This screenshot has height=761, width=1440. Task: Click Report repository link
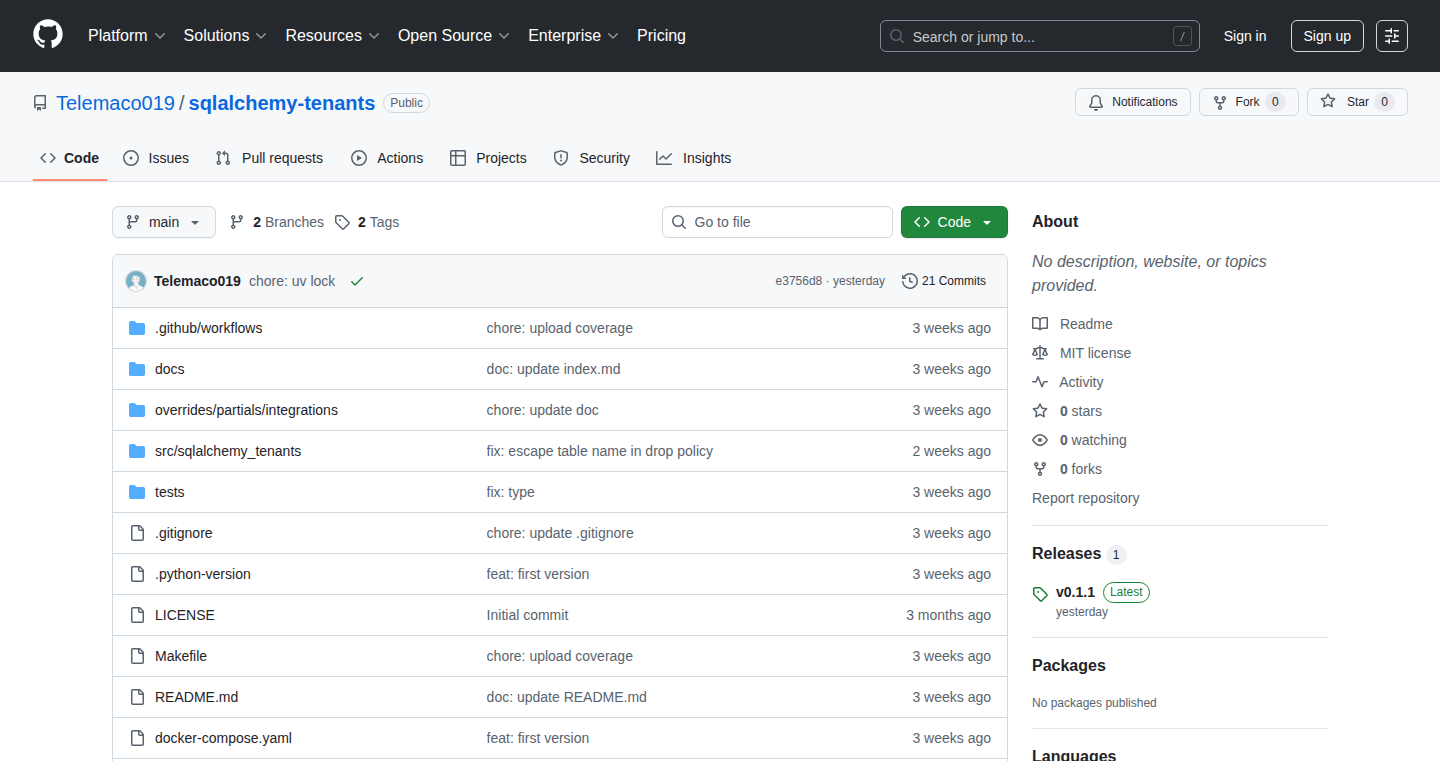[x=1086, y=498]
